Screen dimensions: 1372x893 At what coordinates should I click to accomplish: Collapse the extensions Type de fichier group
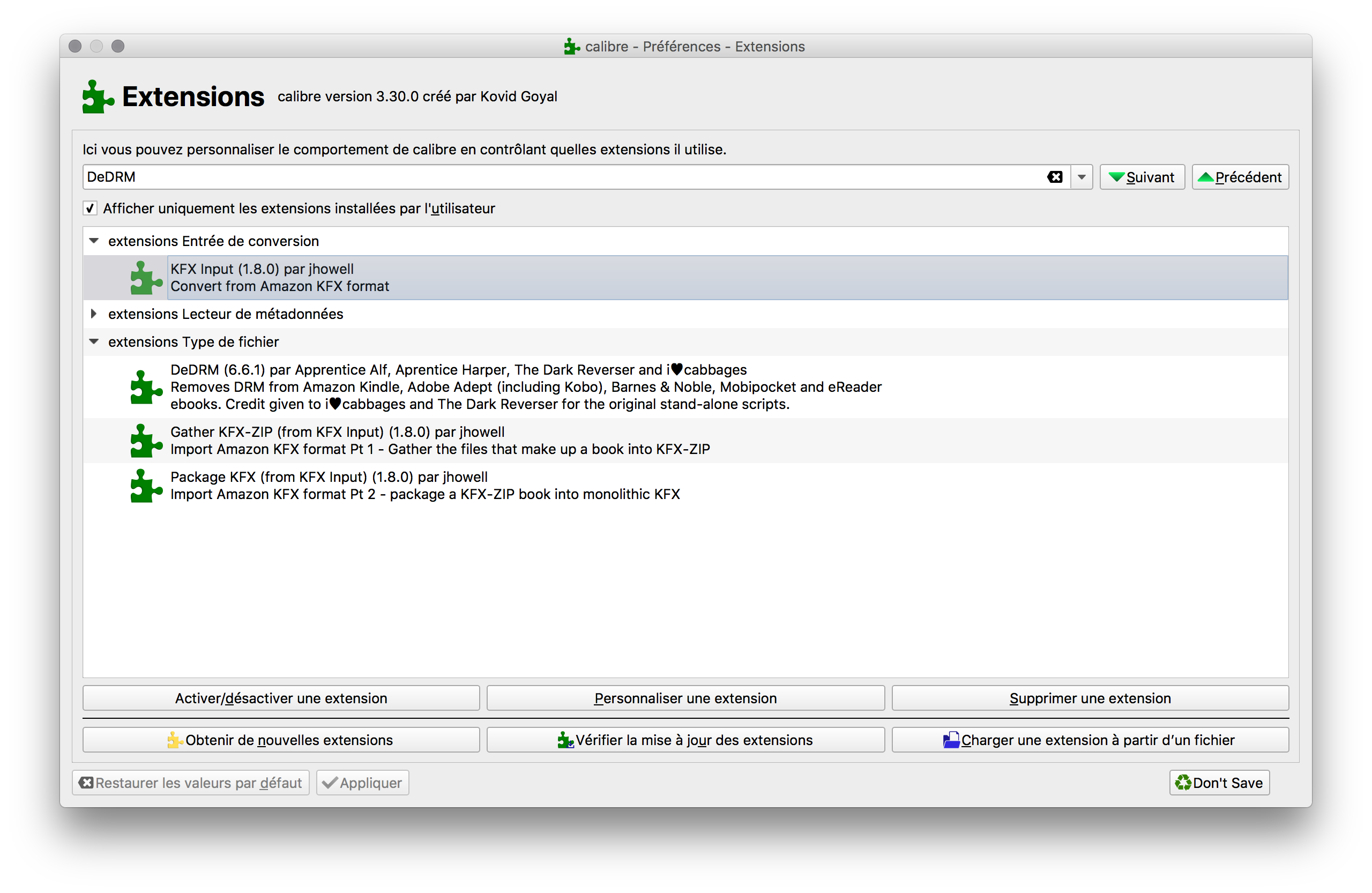point(94,342)
